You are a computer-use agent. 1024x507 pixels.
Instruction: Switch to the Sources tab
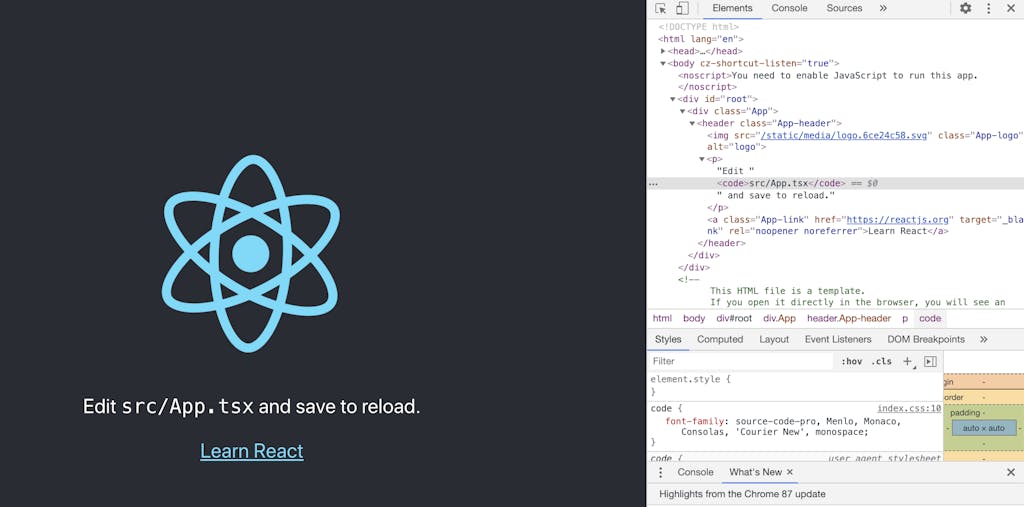click(x=844, y=8)
